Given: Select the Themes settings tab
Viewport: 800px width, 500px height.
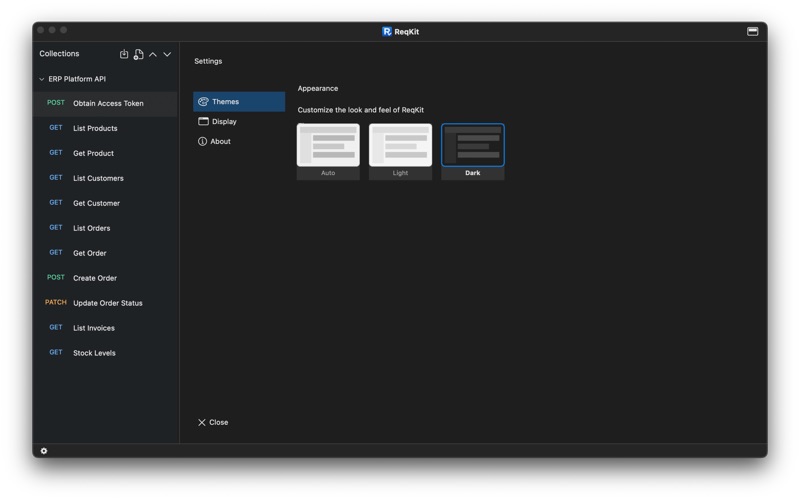Looking at the screenshot, I should [x=239, y=102].
